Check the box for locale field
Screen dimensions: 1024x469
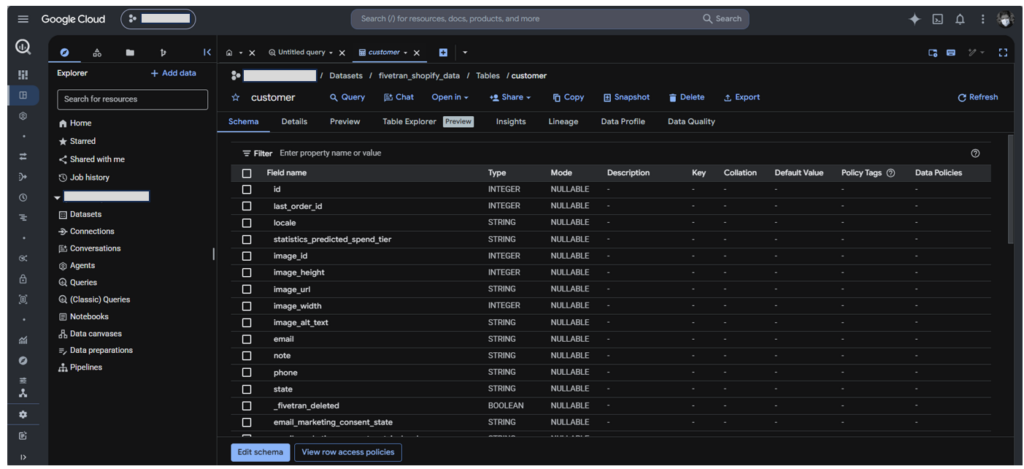tap(246, 223)
